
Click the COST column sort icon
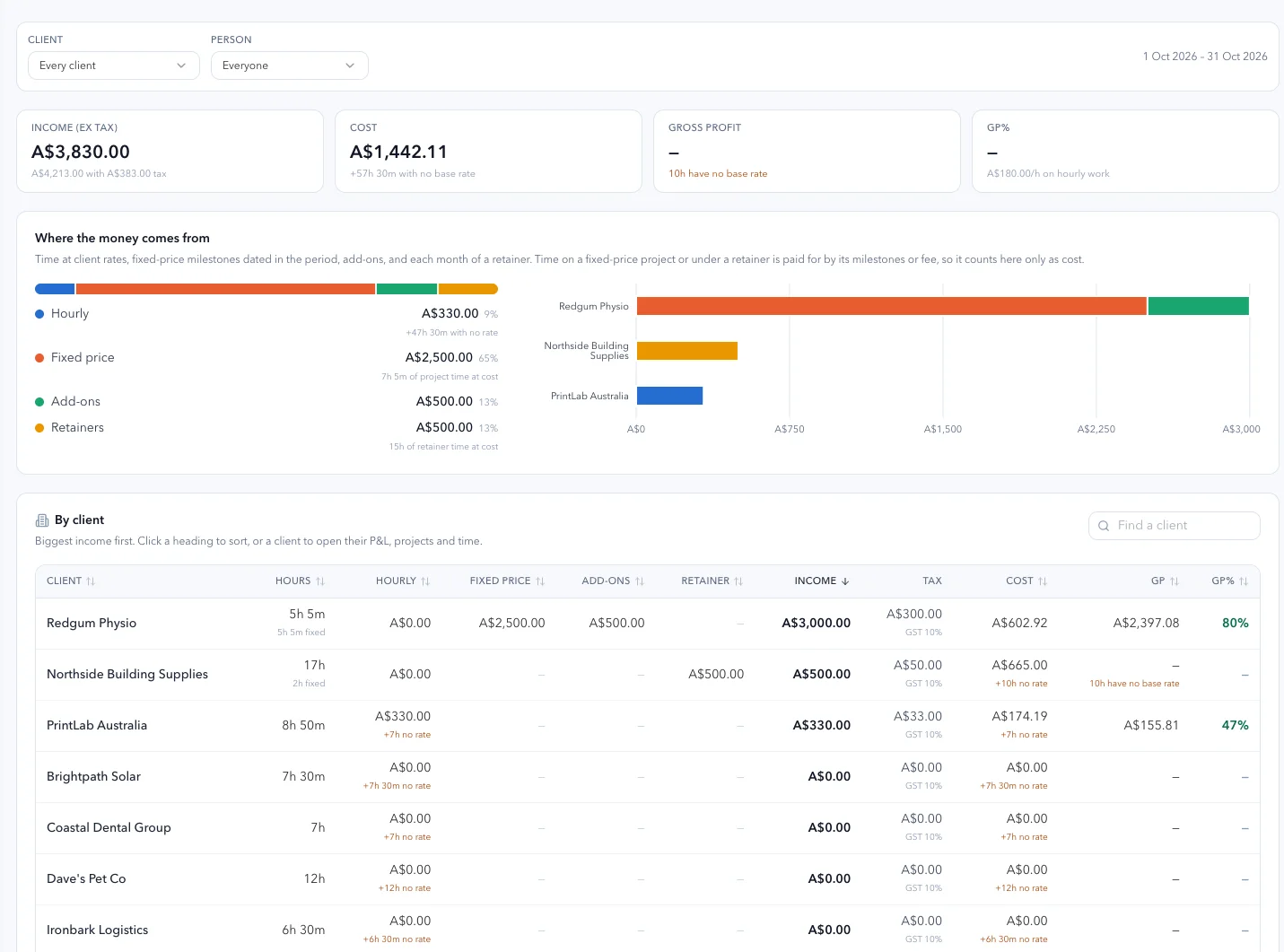coord(1043,581)
